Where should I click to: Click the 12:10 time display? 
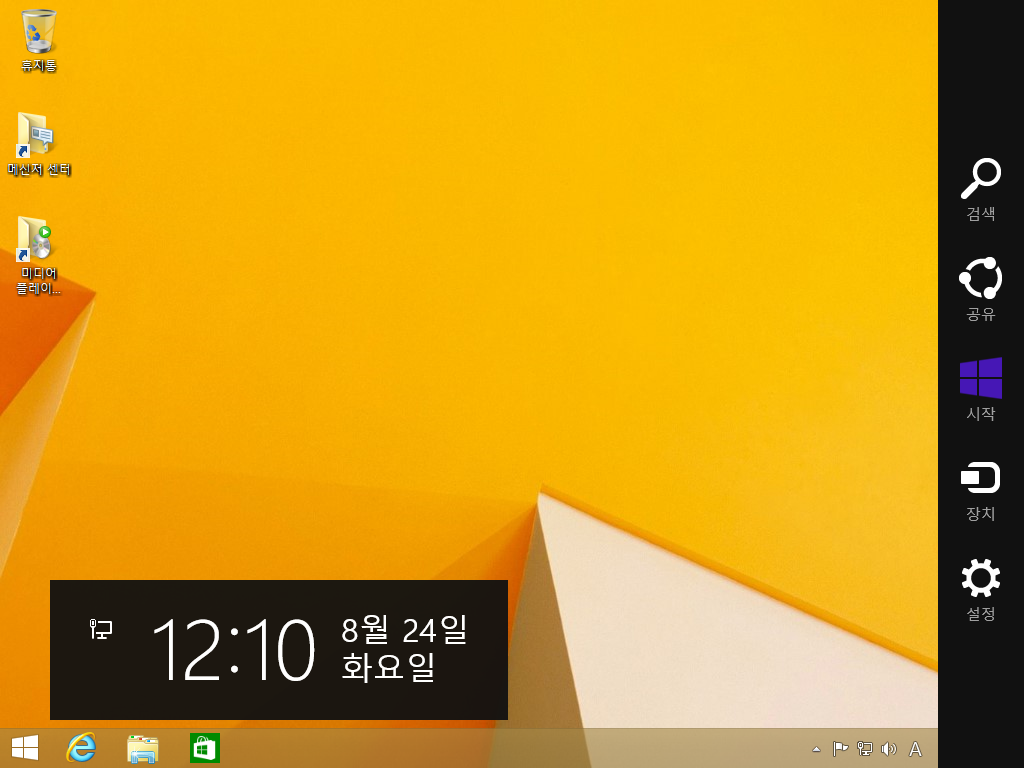click(x=233, y=651)
